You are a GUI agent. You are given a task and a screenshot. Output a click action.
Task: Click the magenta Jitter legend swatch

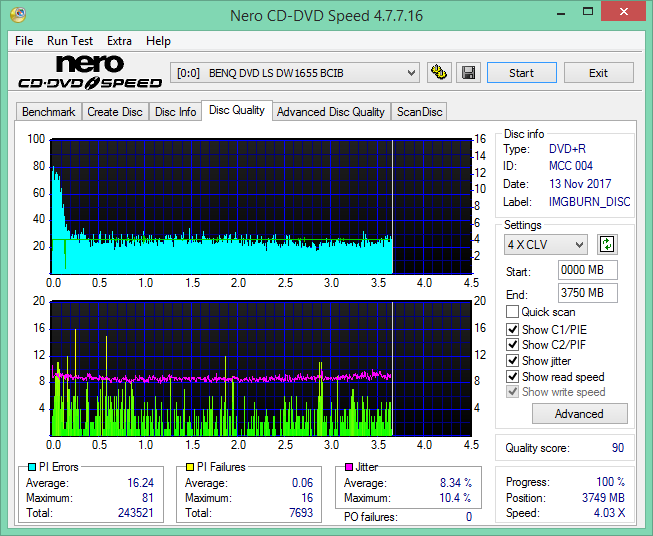click(349, 467)
